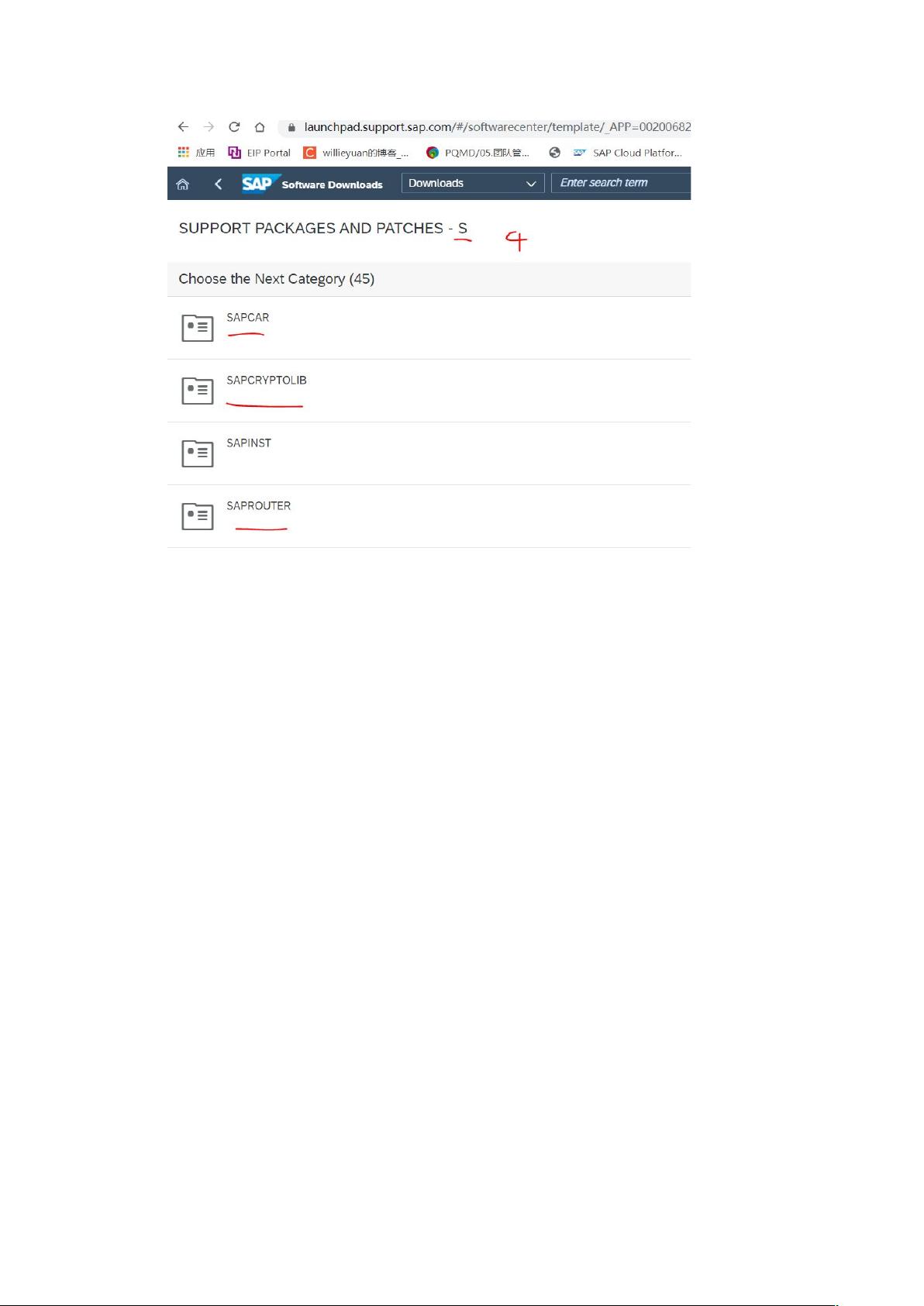Screen dimensions: 924x1306
Task: Click the SAP launchpad home icon
Action: 183,184
